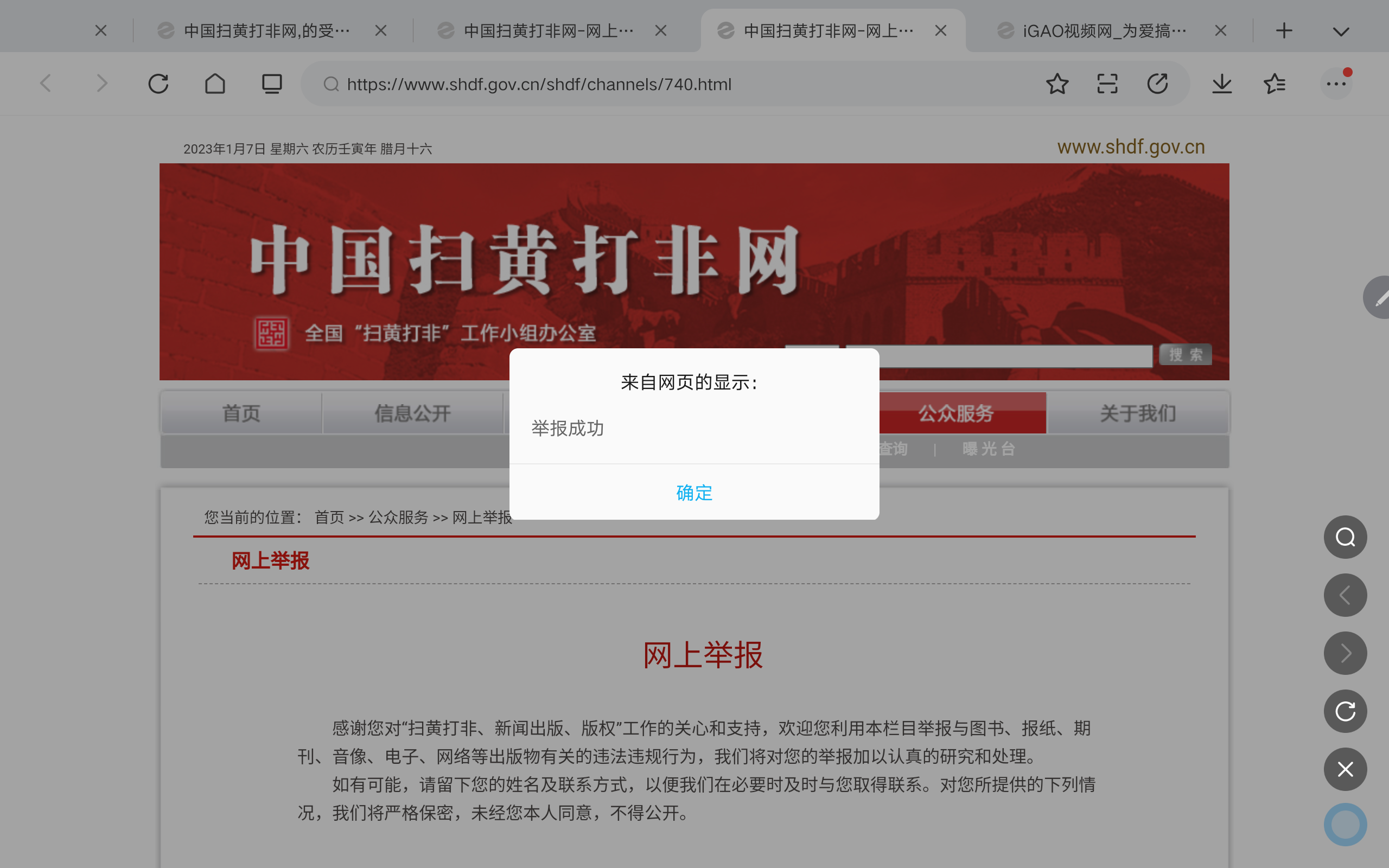Click the 首页 breadcrumb link
This screenshot has height=868, width=1389.
click(x=329, y=517)
